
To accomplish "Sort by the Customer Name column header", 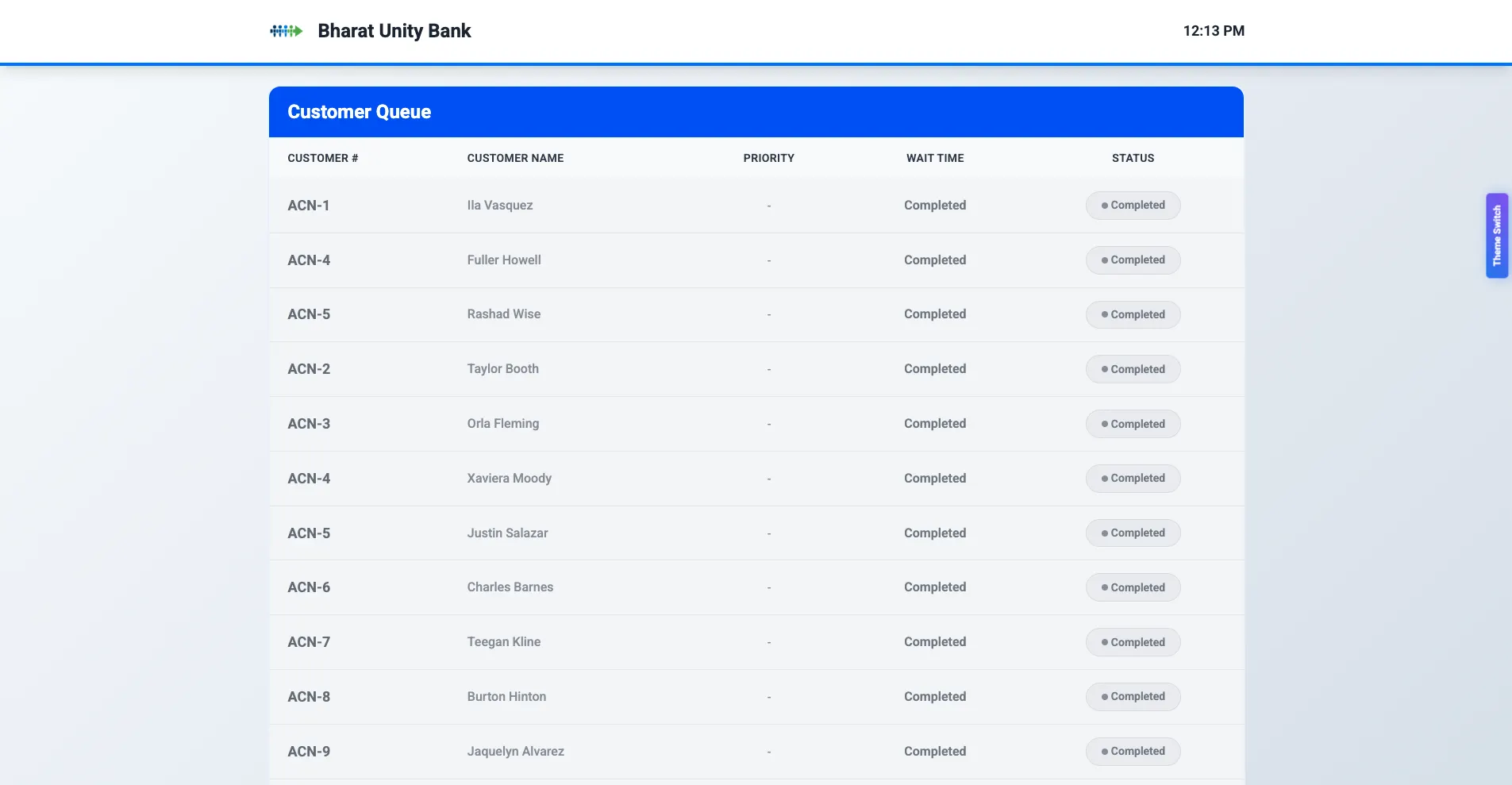I will point(515,158).
